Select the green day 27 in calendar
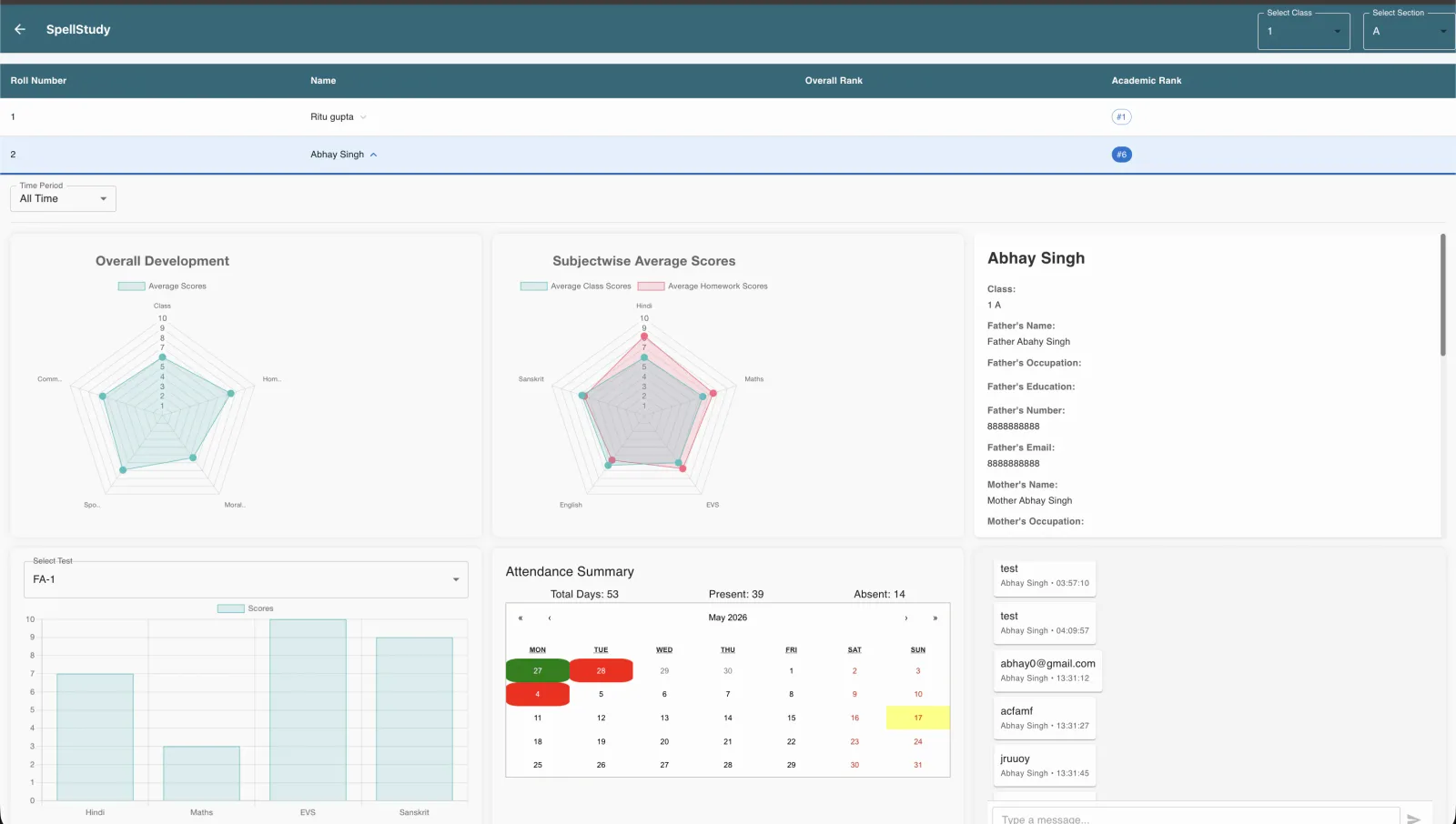 pos(538,670)
